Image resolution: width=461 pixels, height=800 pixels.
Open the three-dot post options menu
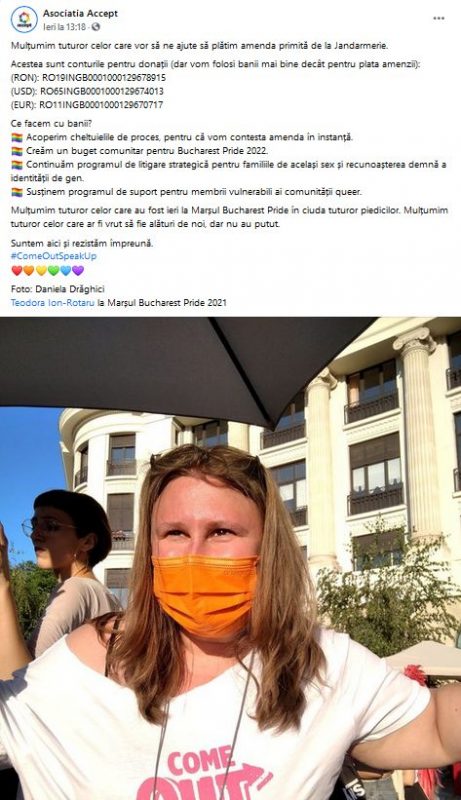pyautogui.click(x=439, y=18)
